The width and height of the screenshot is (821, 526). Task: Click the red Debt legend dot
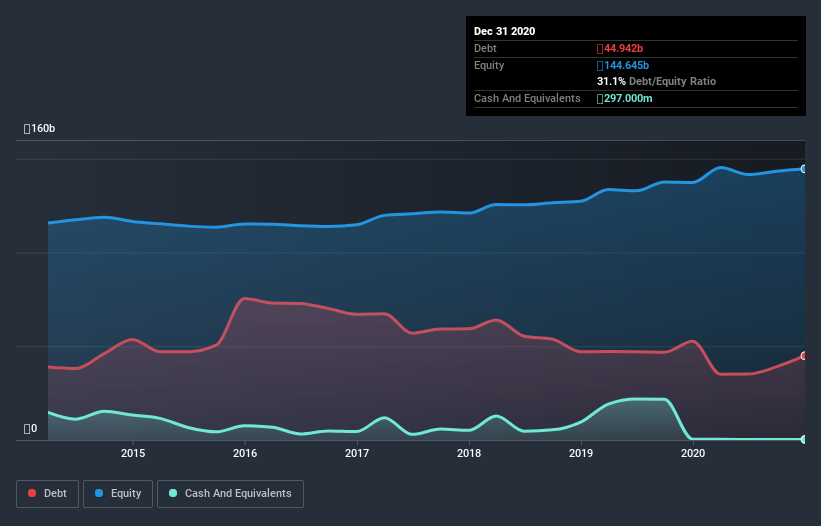tap(32, 493)
